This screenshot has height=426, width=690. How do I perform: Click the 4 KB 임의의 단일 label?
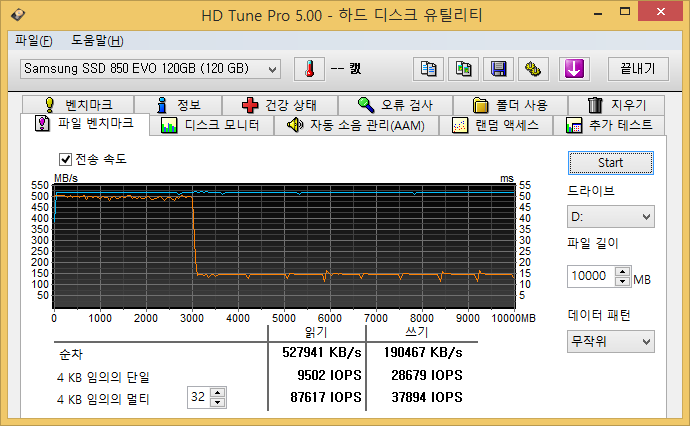[103, 377]
